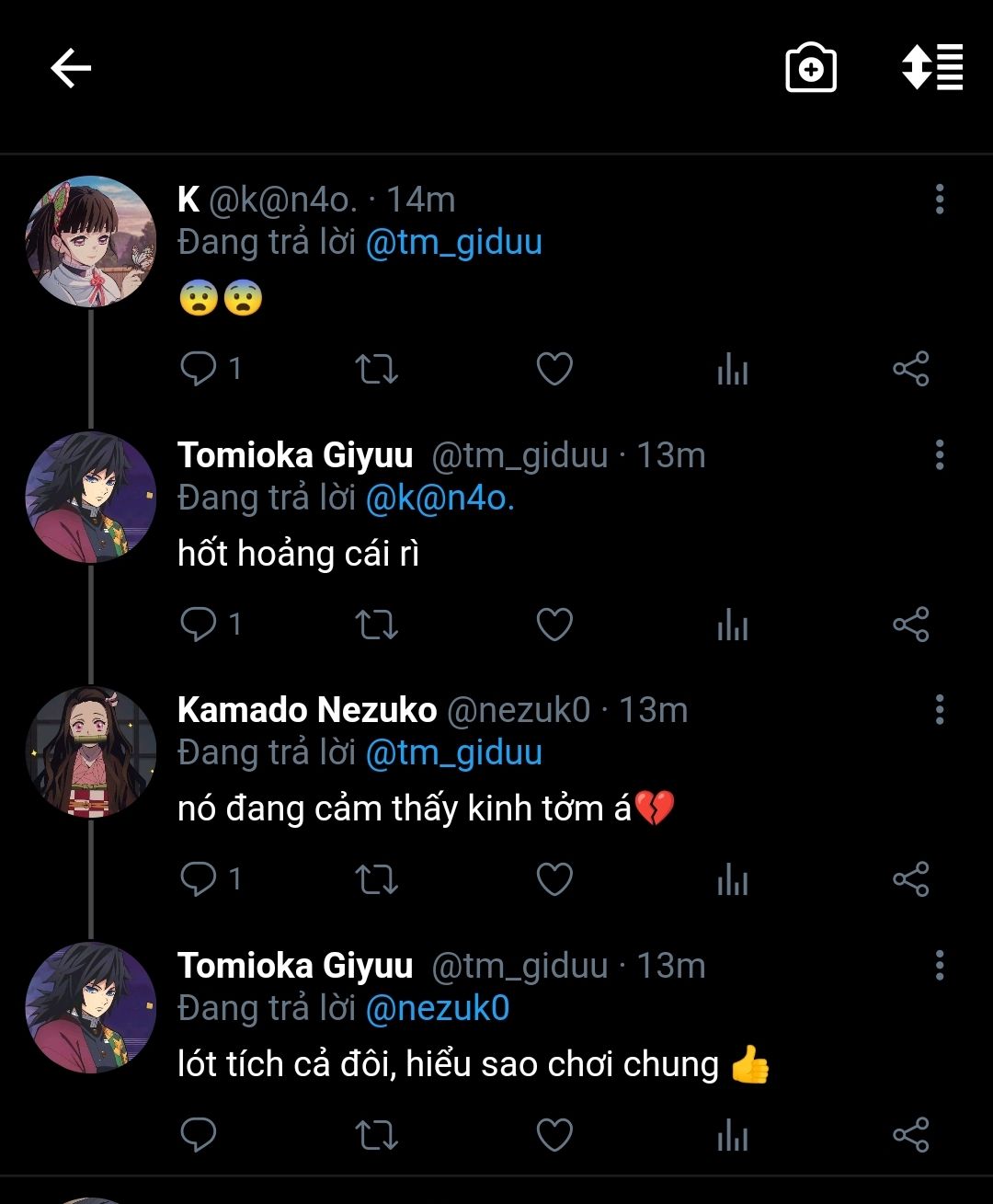This screenshot has height=1204, width=993.
Task: Share the "hốt hoảng cái rì" tweet
Action: [x=910, y=625]
